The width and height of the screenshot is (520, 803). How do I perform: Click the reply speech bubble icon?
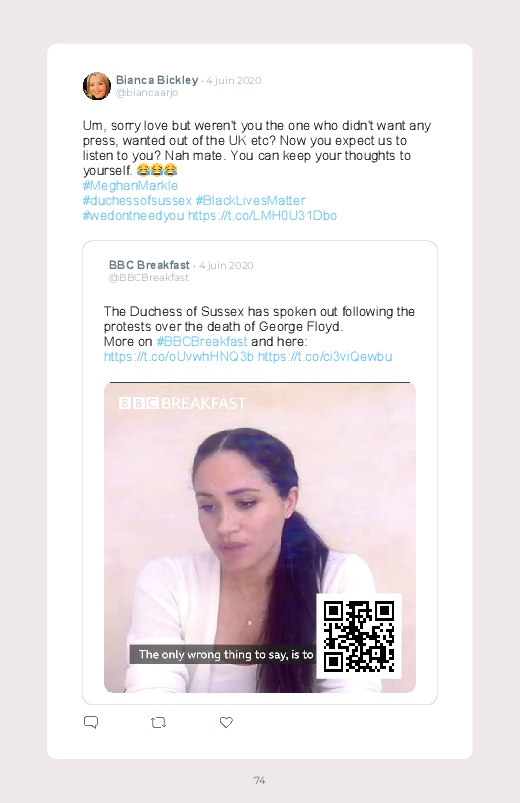click(91, 722)
